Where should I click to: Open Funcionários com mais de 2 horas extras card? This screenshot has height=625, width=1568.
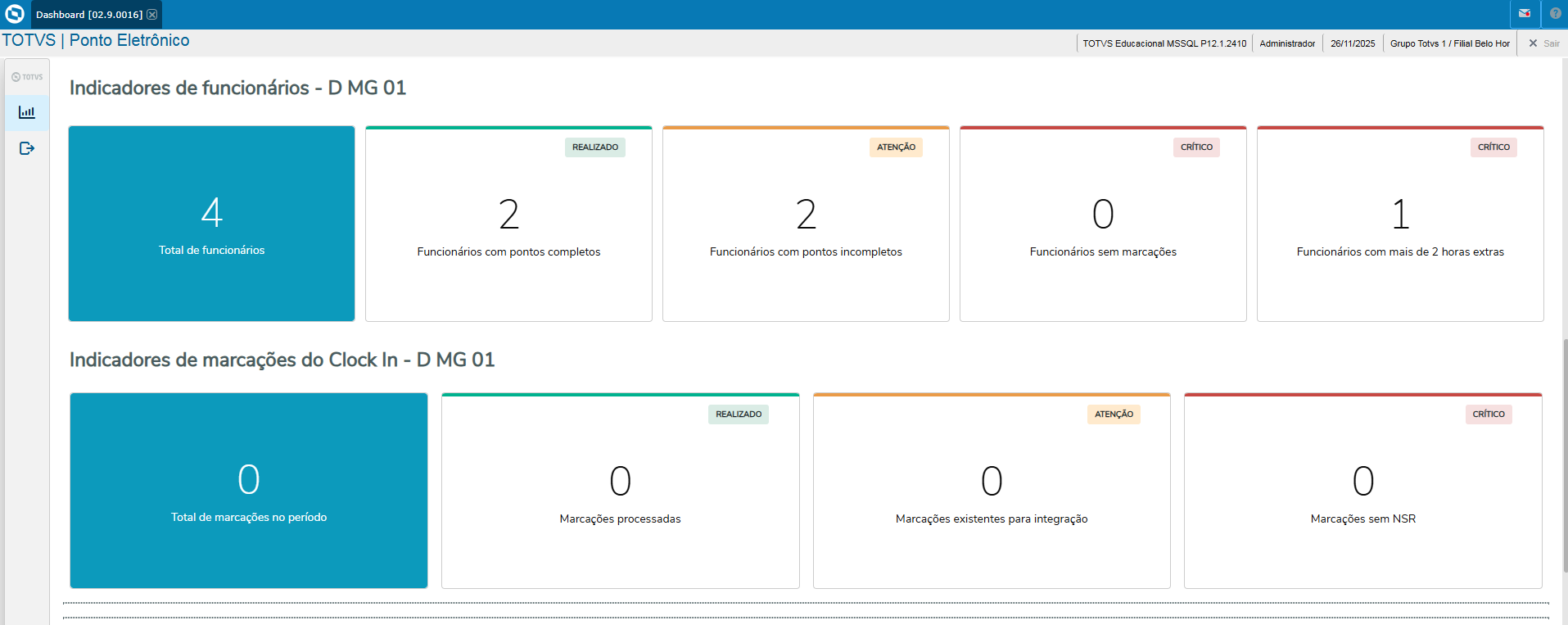pos(1400,224)
